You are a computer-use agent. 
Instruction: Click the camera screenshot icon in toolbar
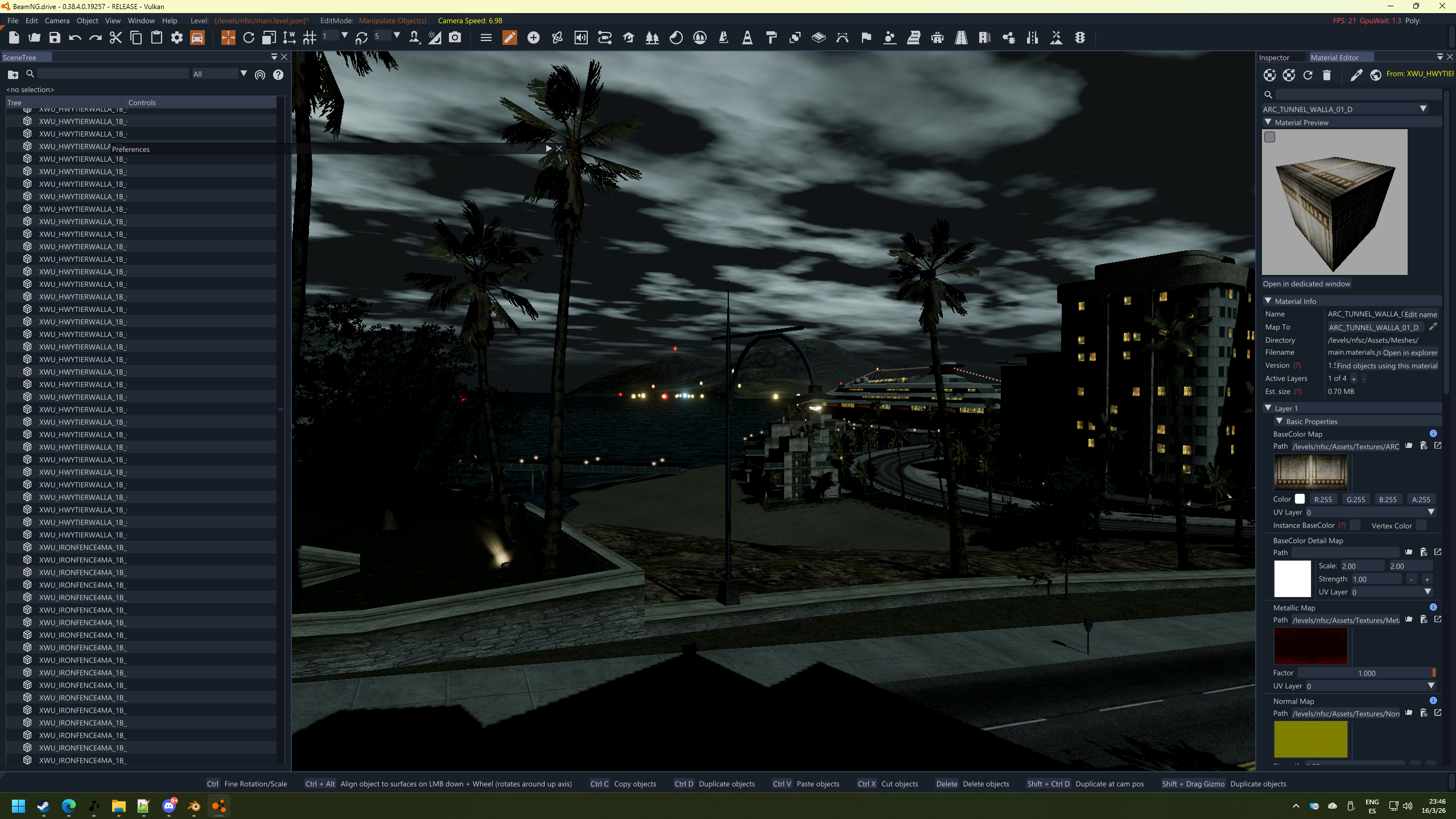(455, 38)
